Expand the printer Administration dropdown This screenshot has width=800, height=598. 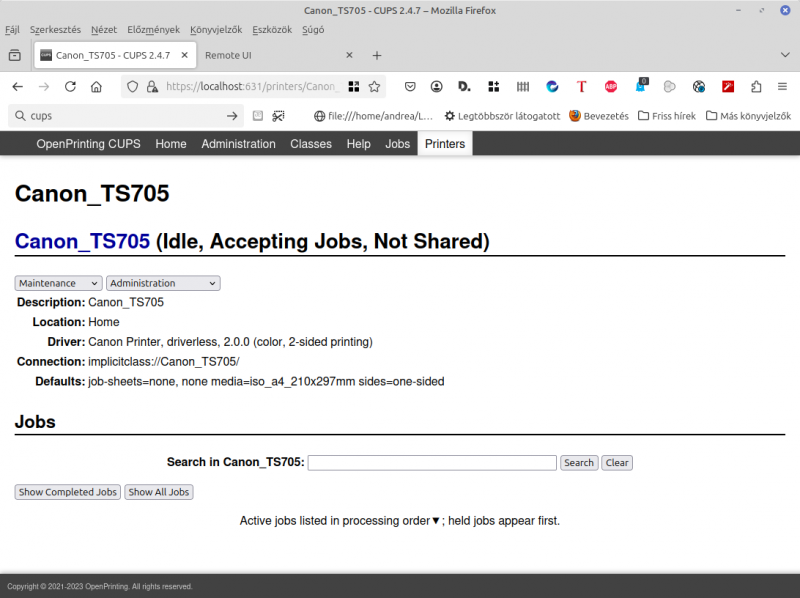tap(163, 283)
